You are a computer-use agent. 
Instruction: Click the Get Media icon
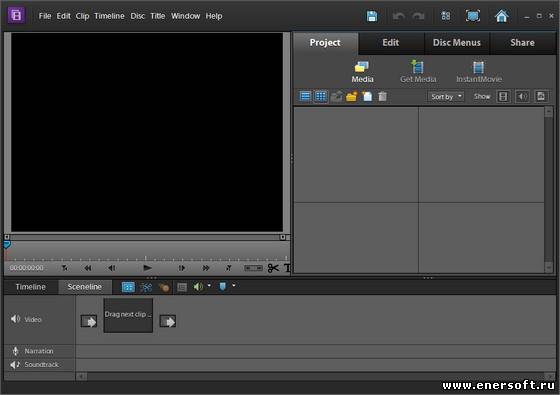pyautogui.click(x=418, y=71)
